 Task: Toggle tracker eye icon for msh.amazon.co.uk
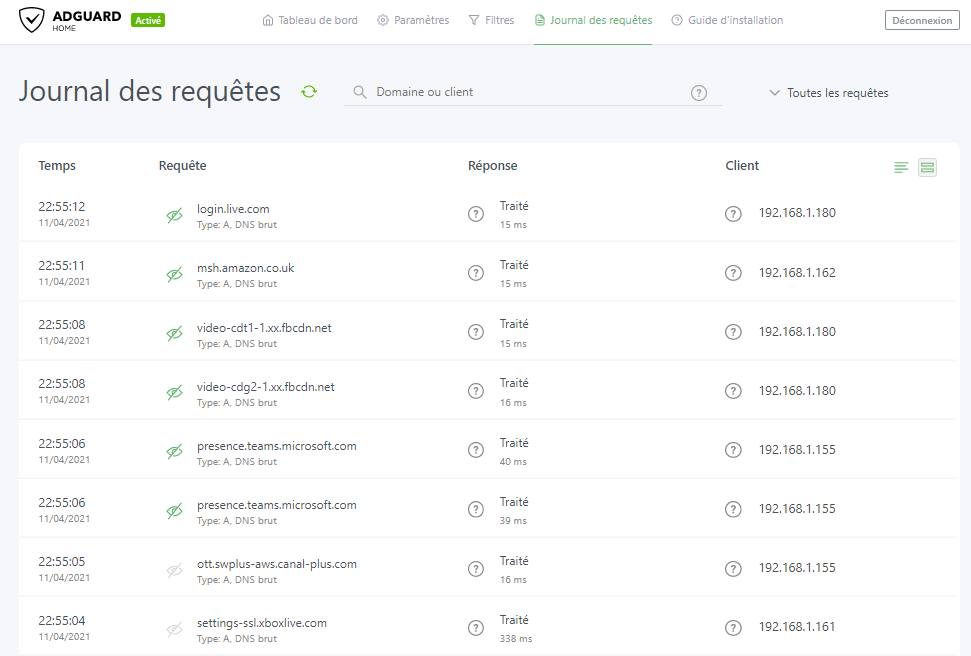point(175,274)
